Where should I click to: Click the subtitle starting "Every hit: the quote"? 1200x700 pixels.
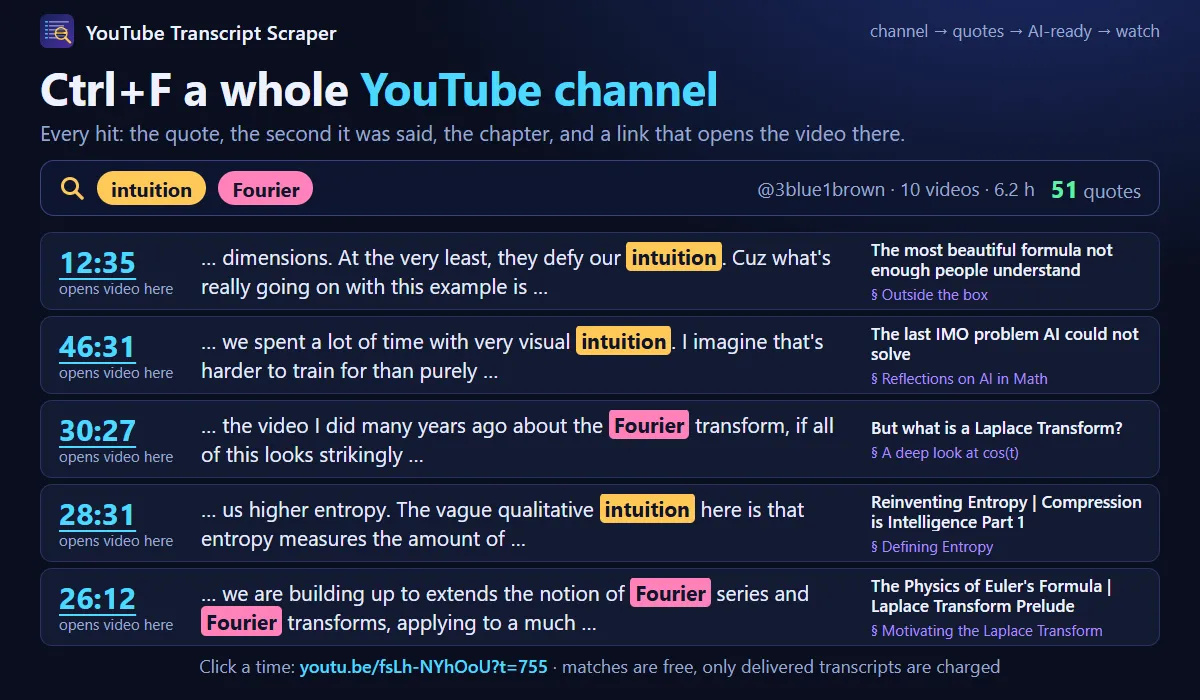(x=472, y=134)
